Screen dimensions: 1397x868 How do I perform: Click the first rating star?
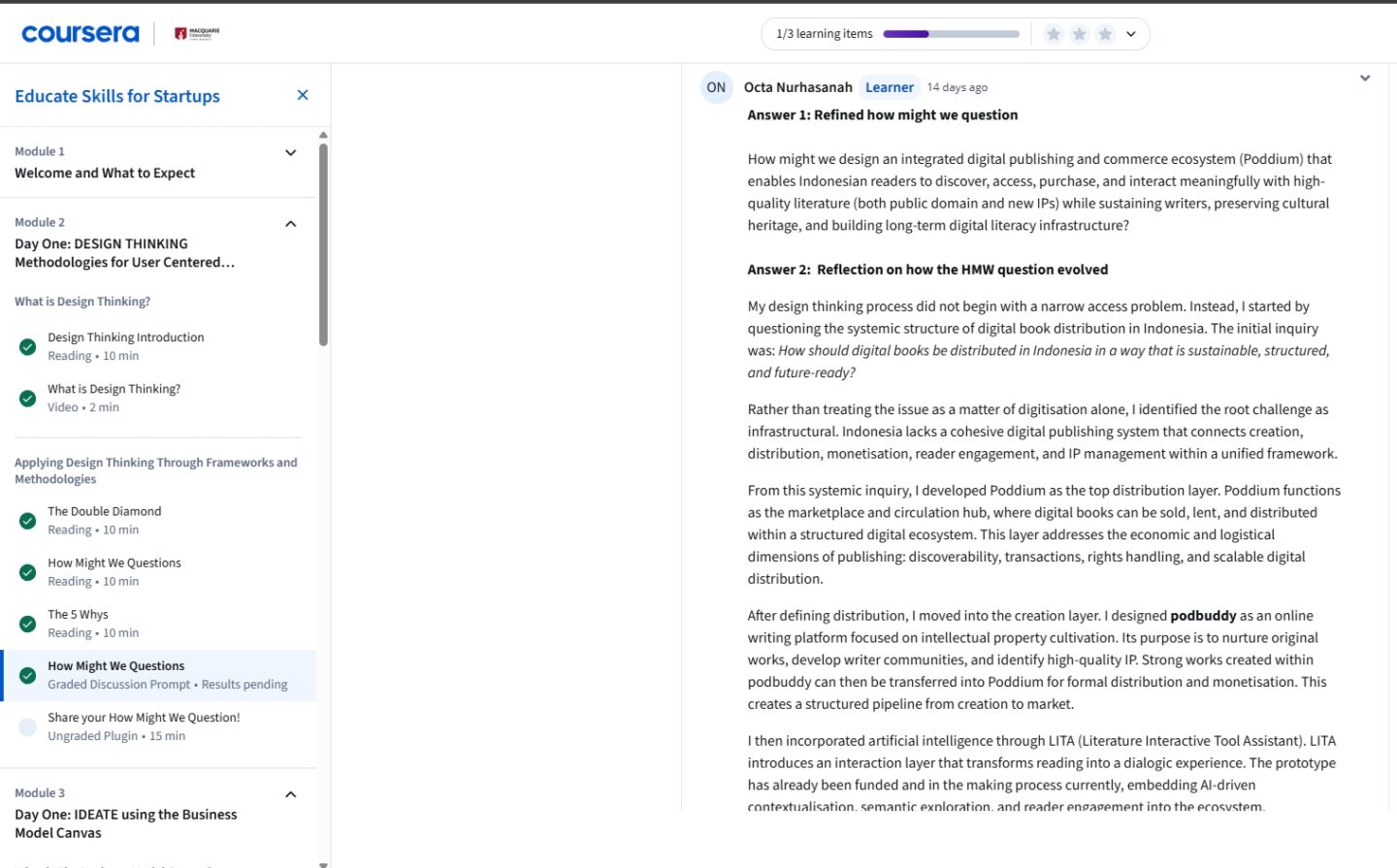1054,34
